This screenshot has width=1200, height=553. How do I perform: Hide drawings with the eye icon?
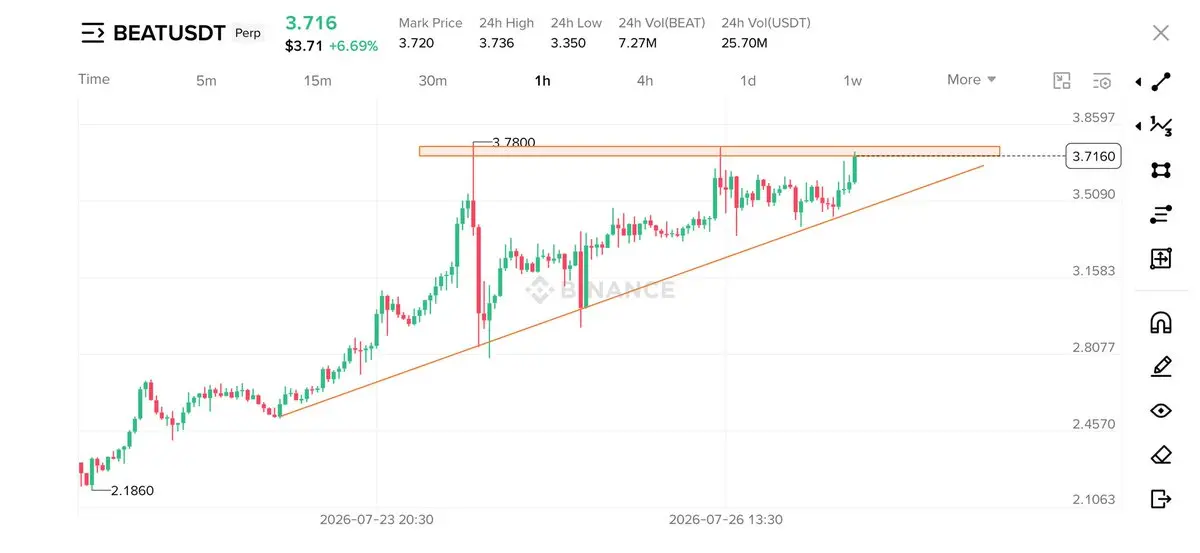(1161, 410)
